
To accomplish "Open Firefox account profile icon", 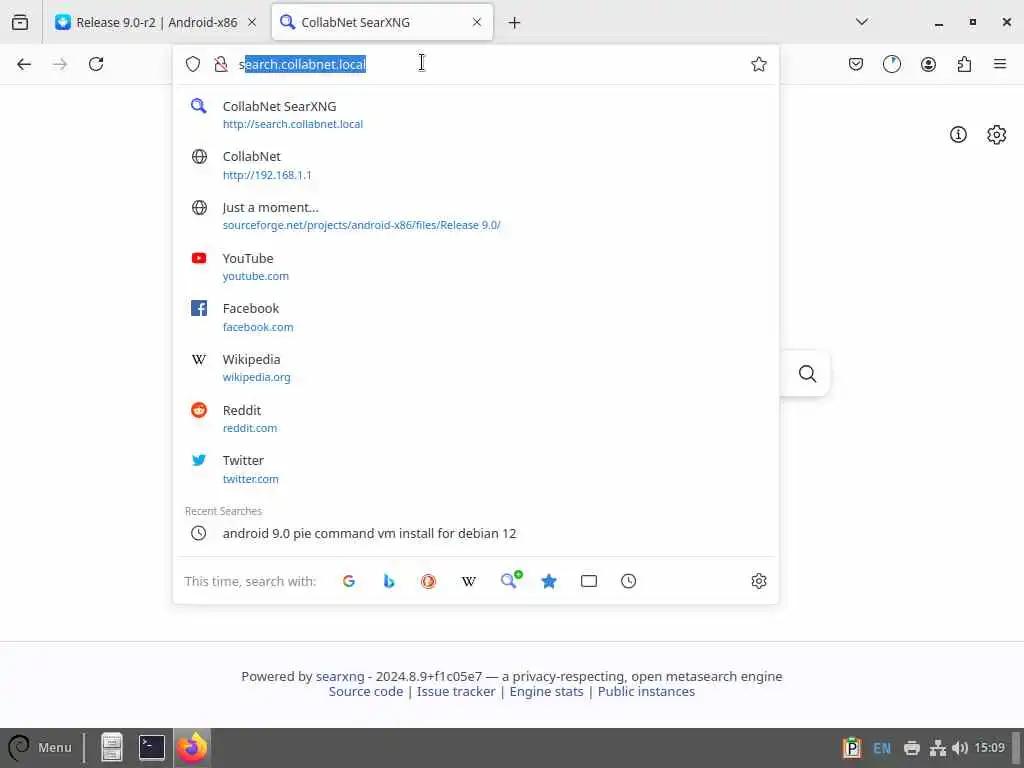I will coord(928,64).
